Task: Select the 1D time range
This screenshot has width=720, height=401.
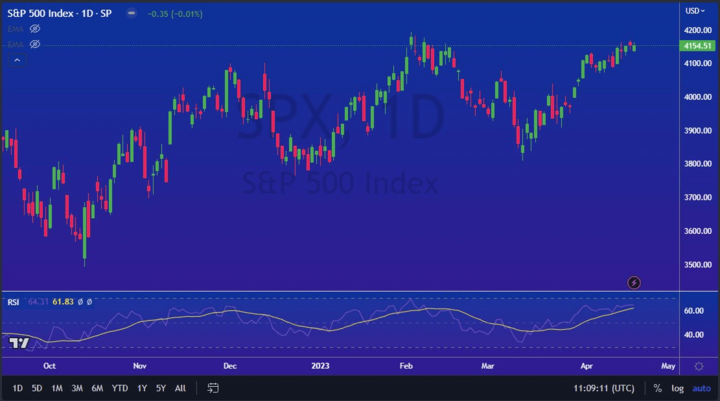Action: [x=17, y=388]
